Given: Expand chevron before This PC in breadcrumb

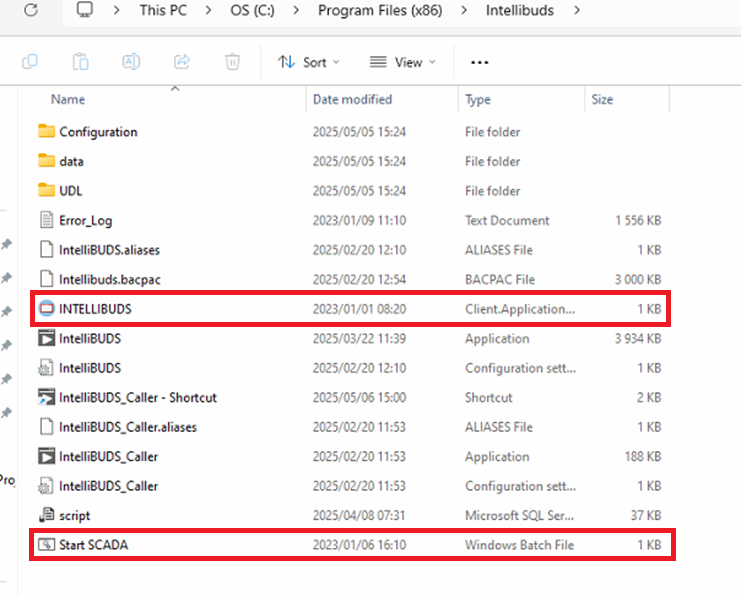Looking at the screenshot, I should (x=117, y=10).
